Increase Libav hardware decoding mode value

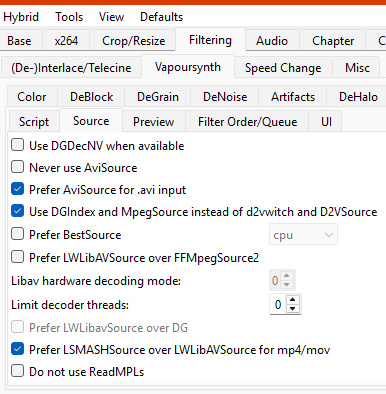(x=287, y=276)
